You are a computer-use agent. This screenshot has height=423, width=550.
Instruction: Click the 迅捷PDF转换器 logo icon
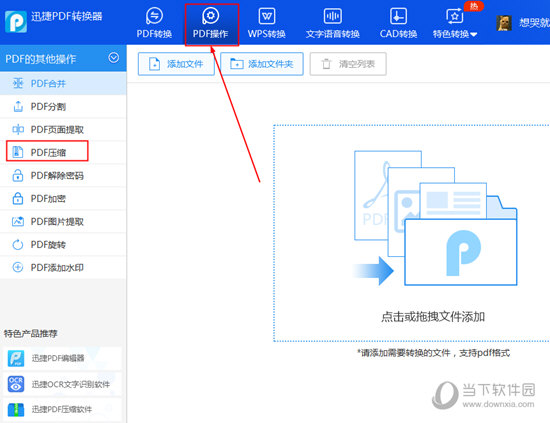[x=16, y=21]
